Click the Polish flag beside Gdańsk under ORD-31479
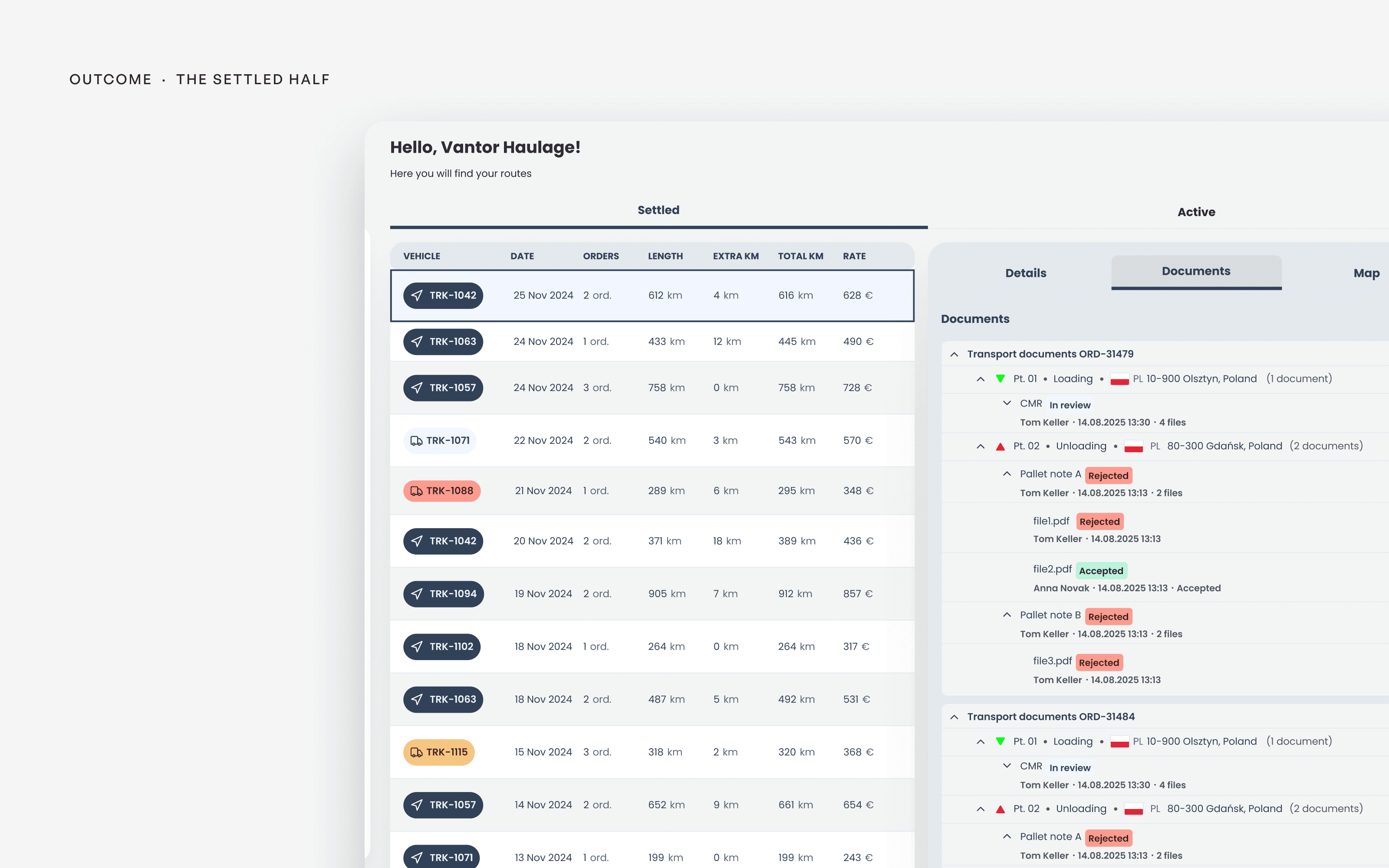This screenshot has width=1389, height=868. 1134,447
